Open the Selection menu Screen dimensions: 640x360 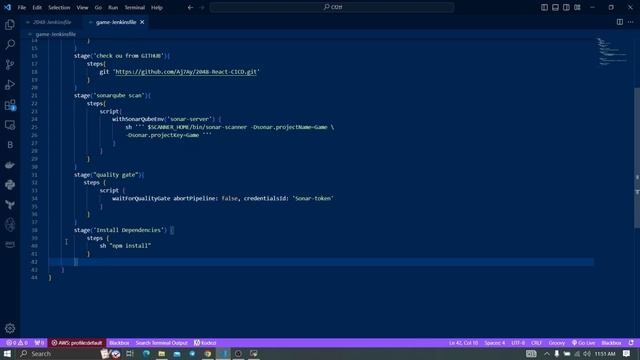(59, 7)
